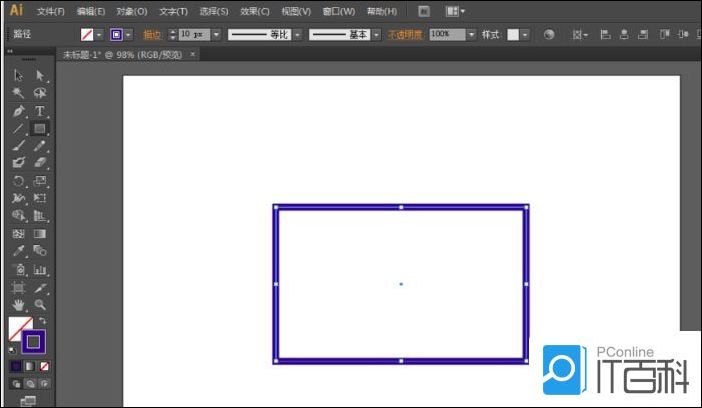This screenshot has height=408, width=702.
Task: Select the Pen tool
Action: coord(18,111)
